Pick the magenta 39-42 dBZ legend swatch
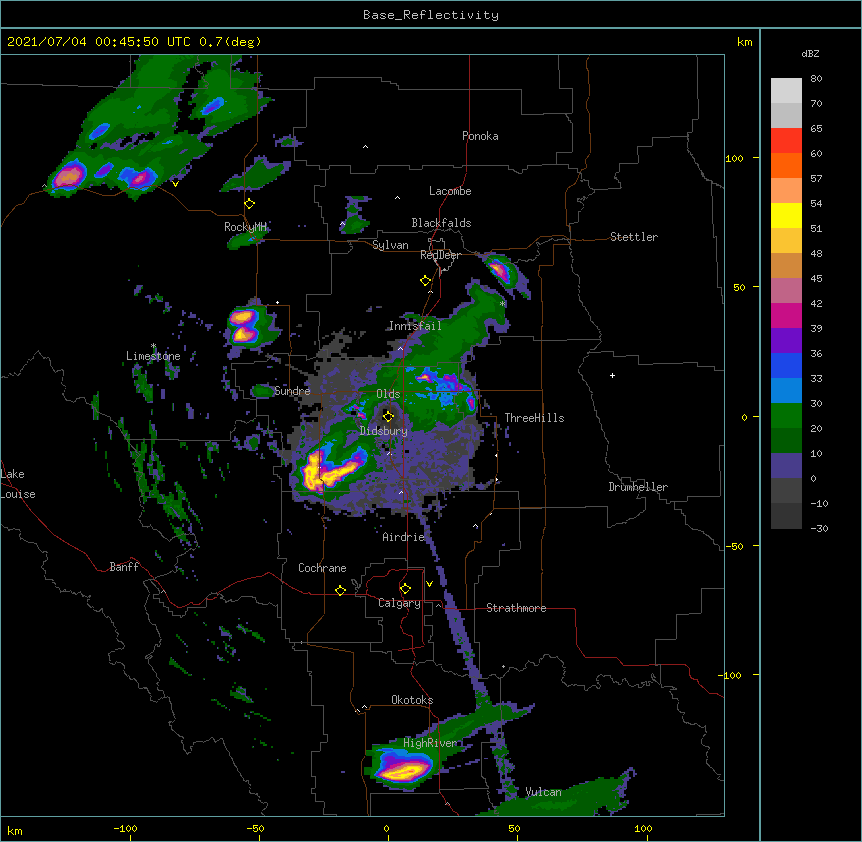Image resolution: width=862 pixels, height=842 pixels. [786, 315]
